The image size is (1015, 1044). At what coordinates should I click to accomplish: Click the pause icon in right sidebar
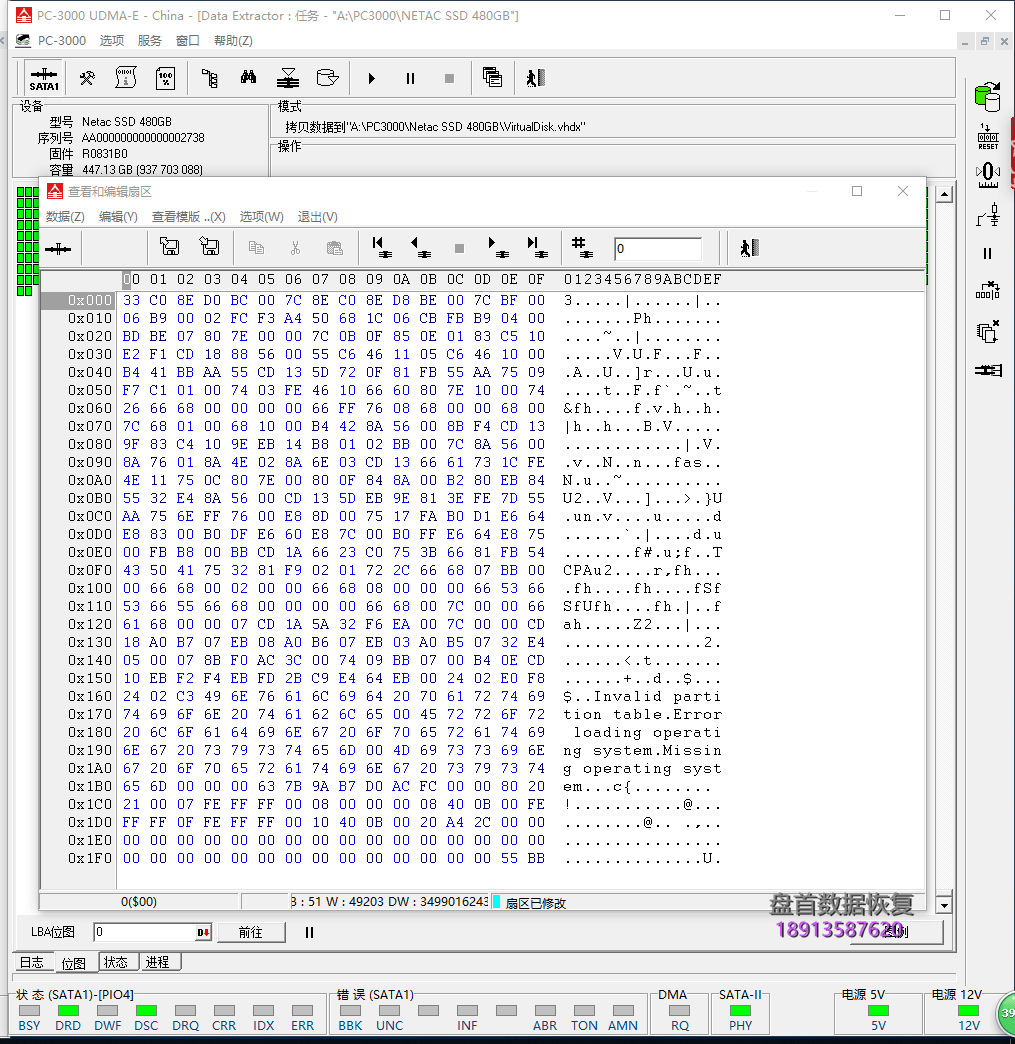point(987,254)
